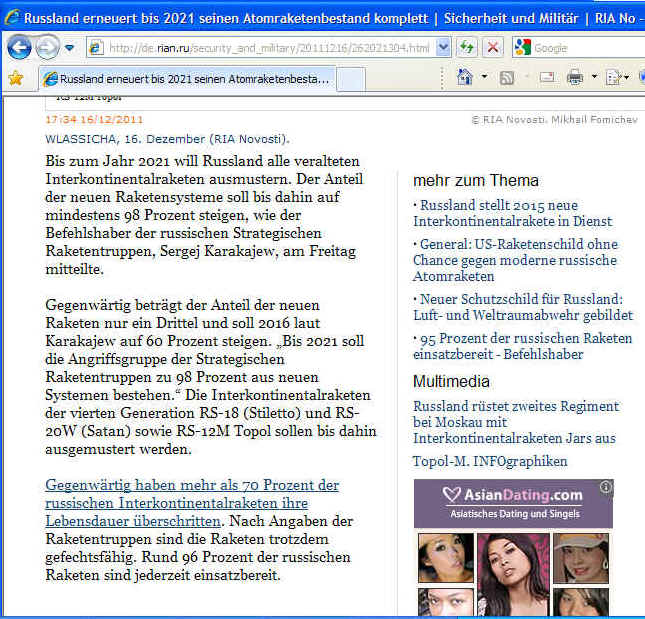Open link Neuer Schutzschild für Russland

coord(523,307)
